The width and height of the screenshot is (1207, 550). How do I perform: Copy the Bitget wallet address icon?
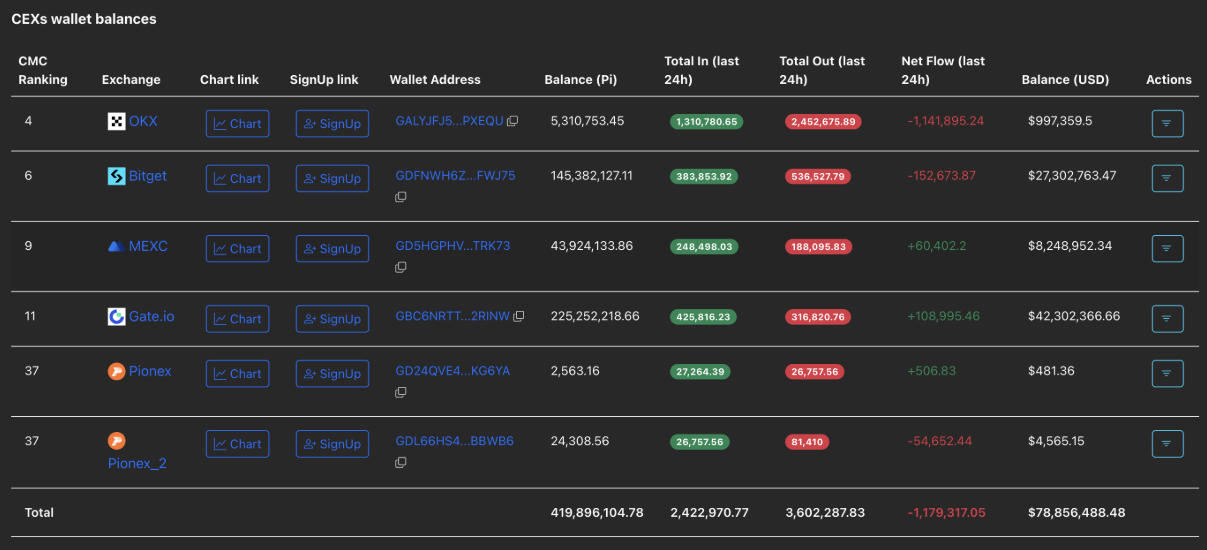tap(401, 197)
